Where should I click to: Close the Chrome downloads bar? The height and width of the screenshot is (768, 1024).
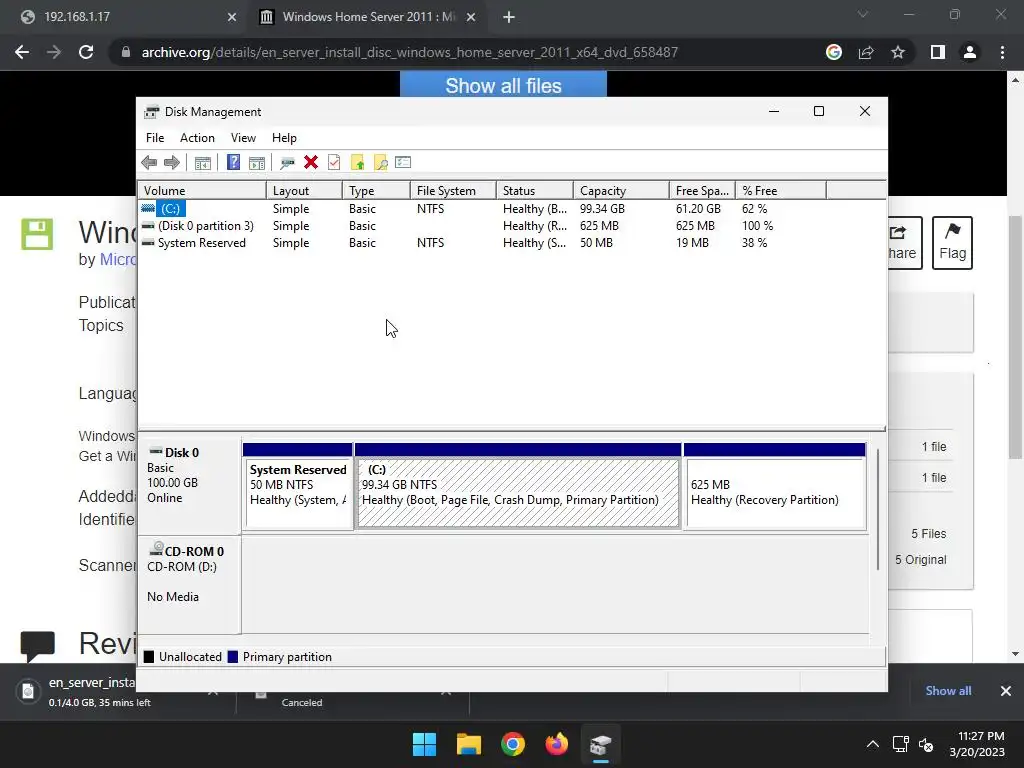click(x=1006, y=691)
